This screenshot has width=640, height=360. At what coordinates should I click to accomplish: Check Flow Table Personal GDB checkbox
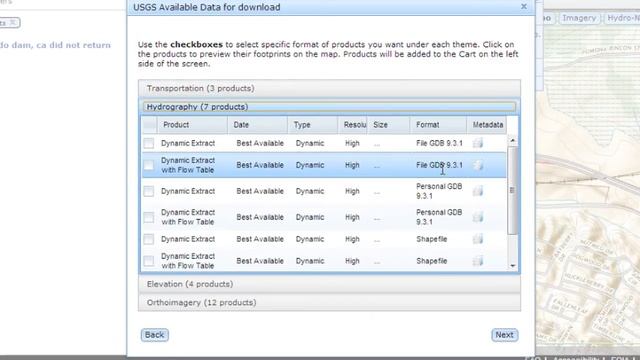pos(149,217)
